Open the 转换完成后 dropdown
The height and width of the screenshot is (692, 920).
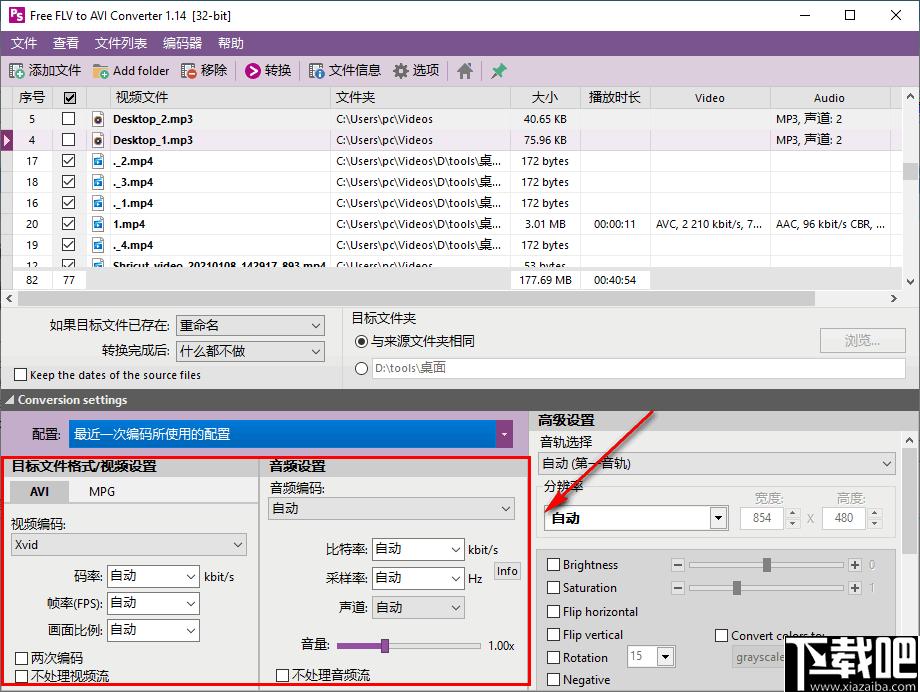251,352
